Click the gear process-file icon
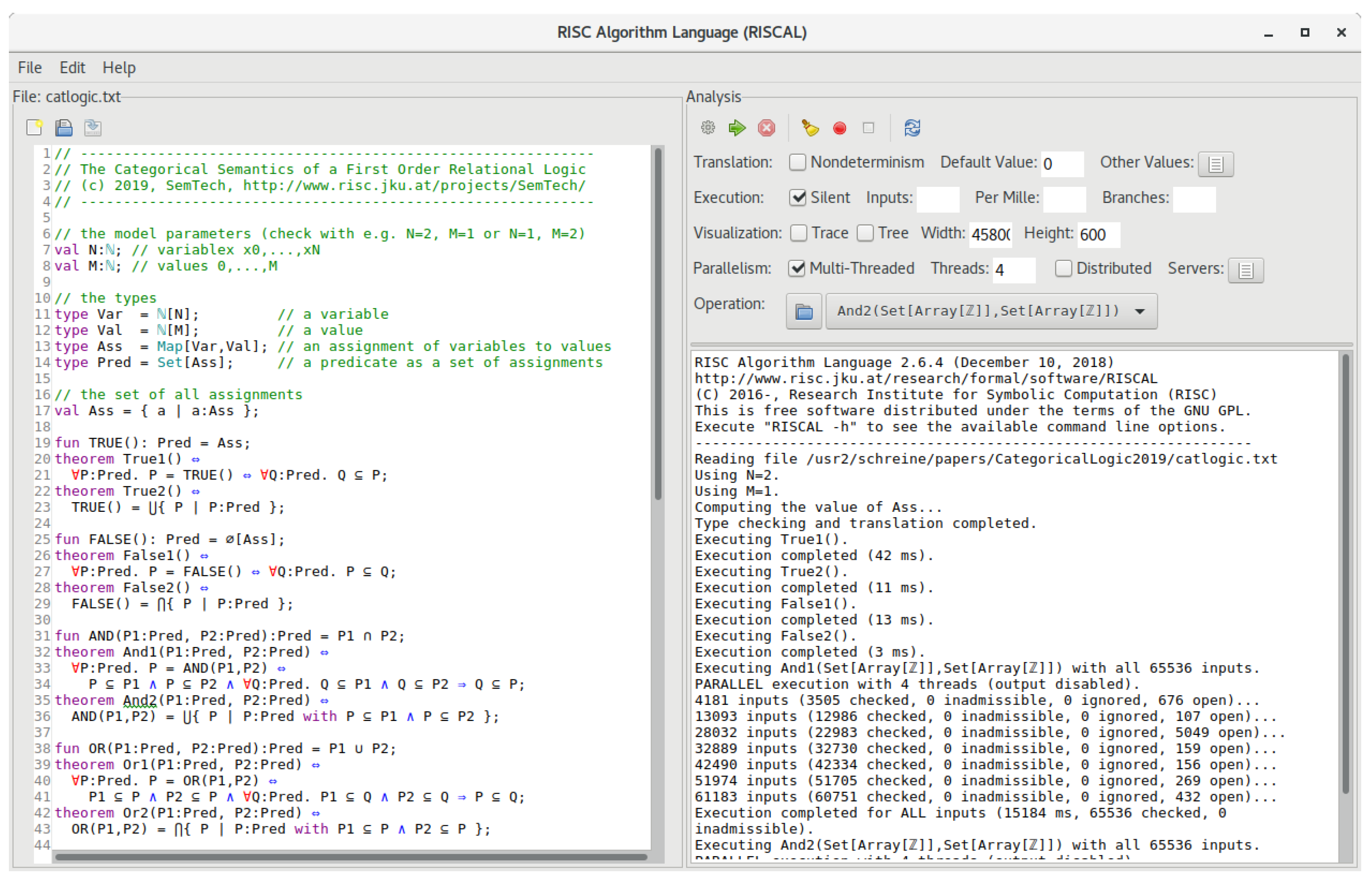The width and height of the screenshot is (1372, 882). pyautogui.click(x=708, y=128)
